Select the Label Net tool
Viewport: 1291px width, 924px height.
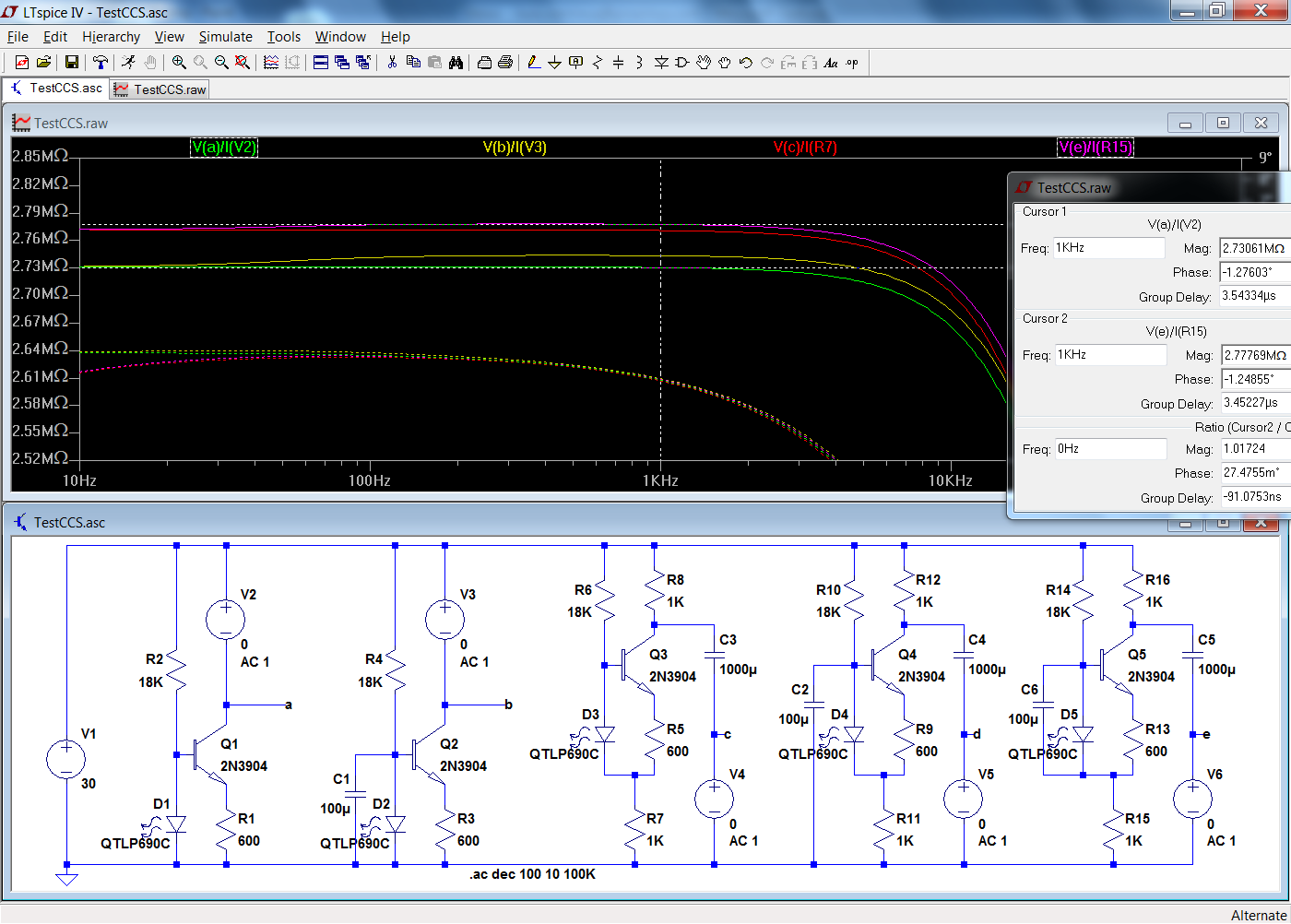tap(575, 62)
